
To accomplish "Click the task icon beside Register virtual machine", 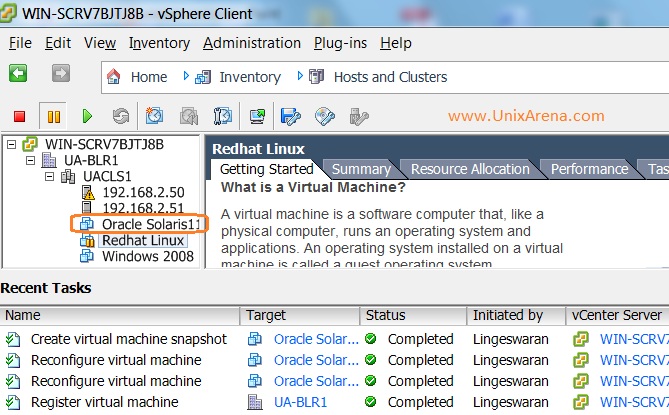I will click(13, 402).
